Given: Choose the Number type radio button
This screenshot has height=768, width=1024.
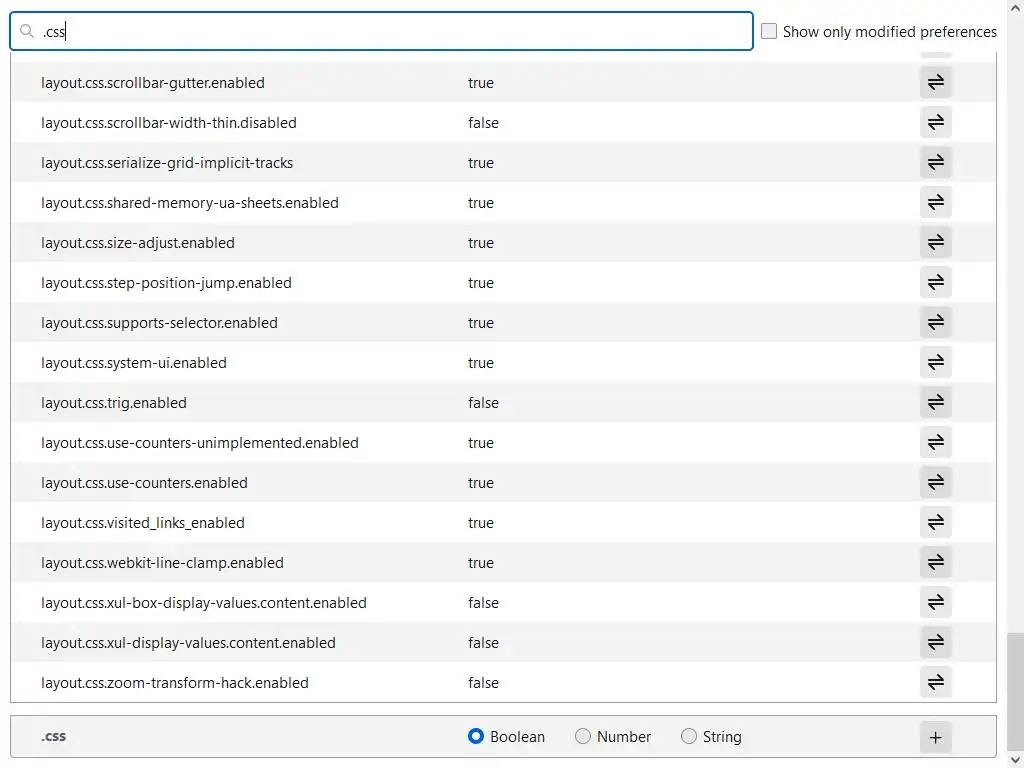Looking at the screenshot, I should 583,737.
